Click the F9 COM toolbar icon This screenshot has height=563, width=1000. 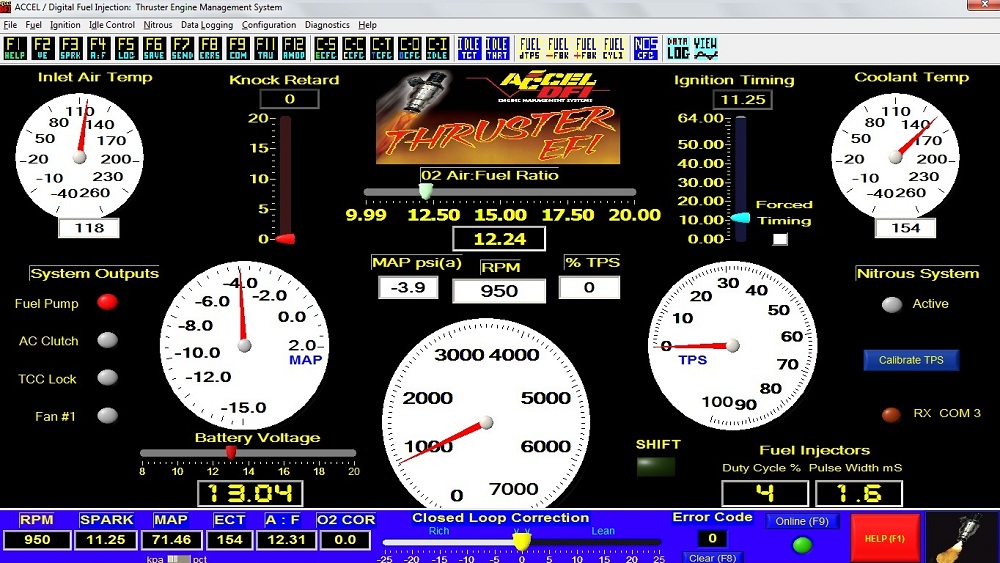(238, 48)
